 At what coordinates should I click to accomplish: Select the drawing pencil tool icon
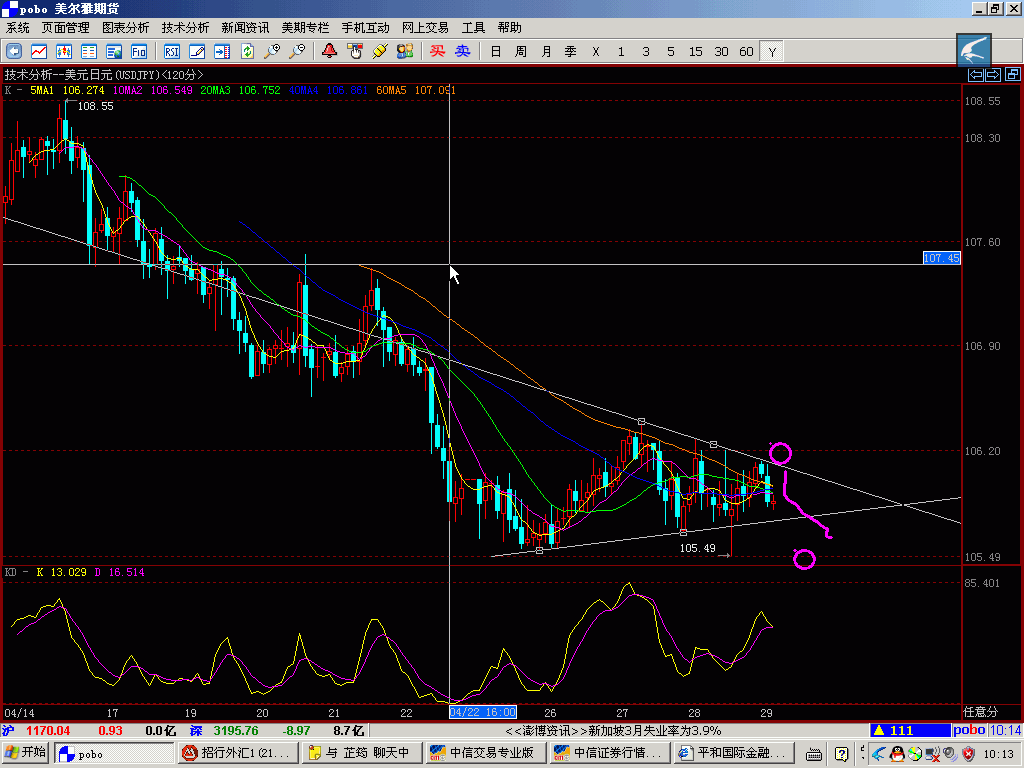click(197, 52)
